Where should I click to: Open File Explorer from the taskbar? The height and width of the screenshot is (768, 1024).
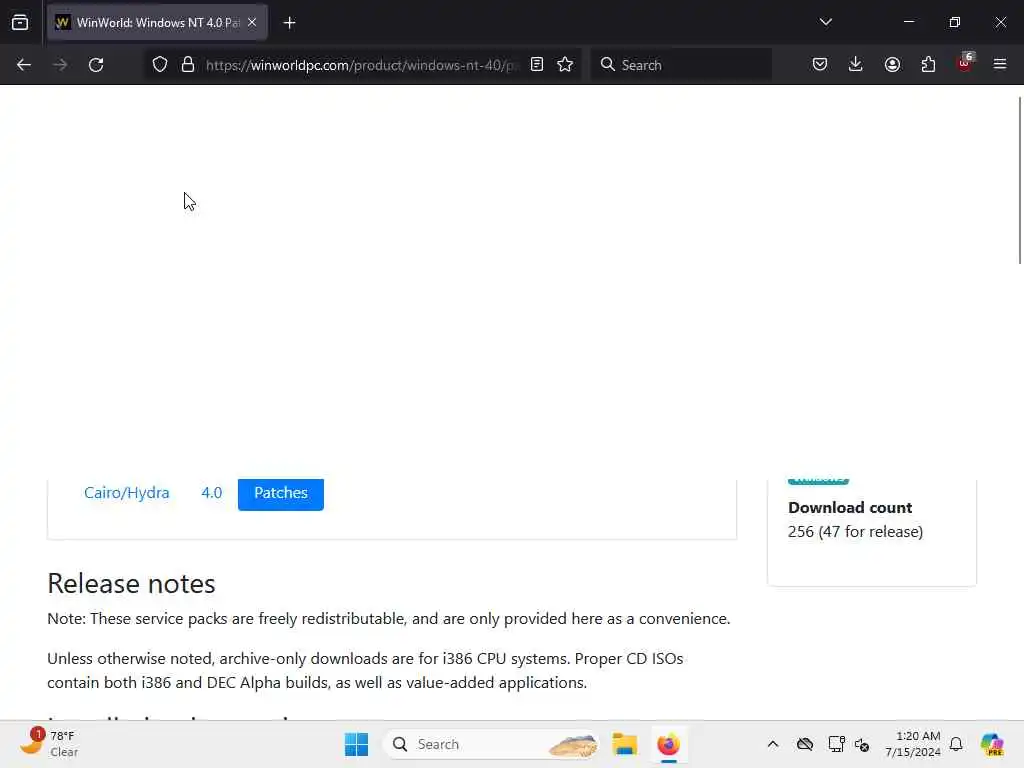[624, 744]
